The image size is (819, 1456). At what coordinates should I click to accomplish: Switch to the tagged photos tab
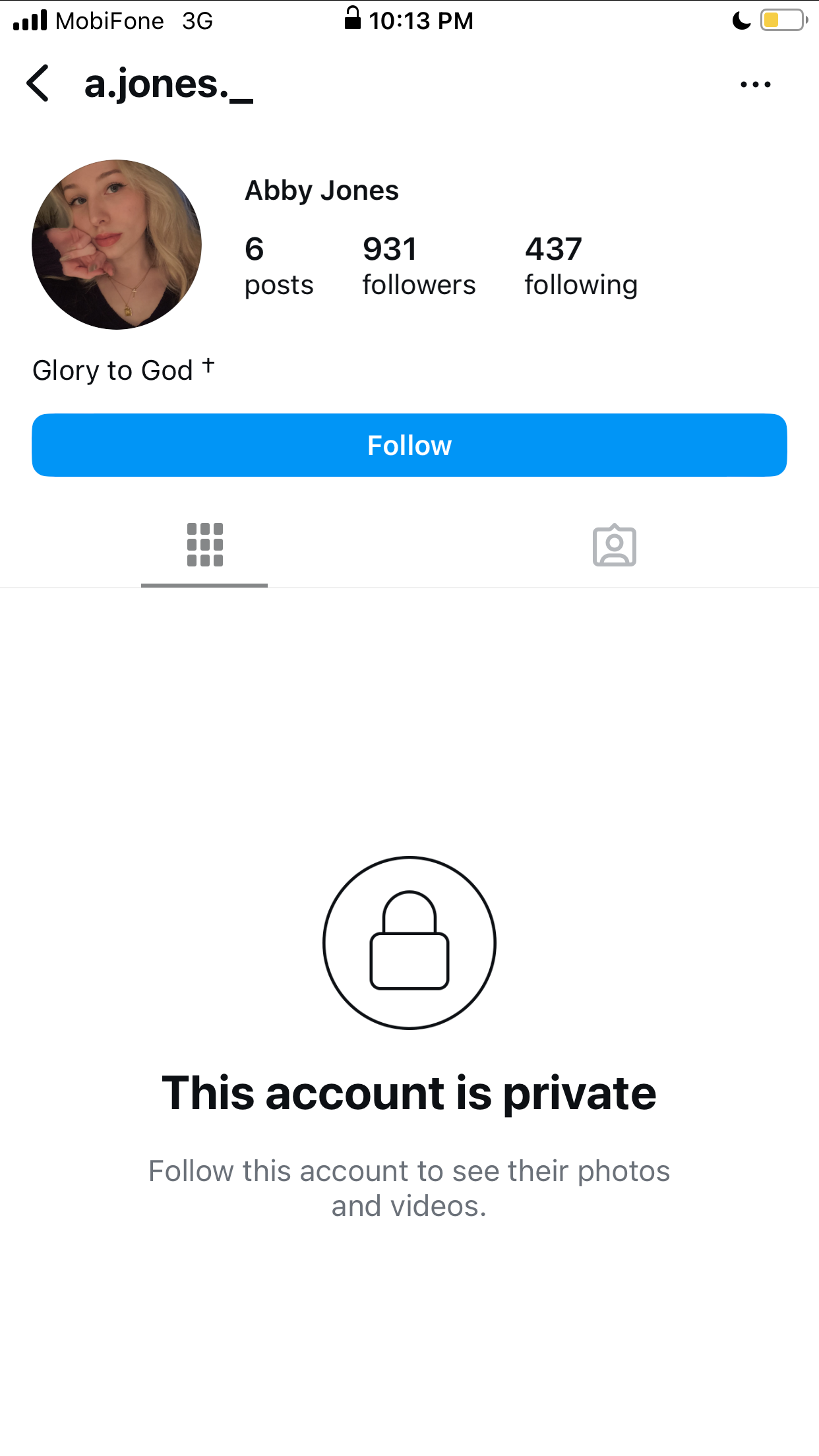click(x=614, y=545)
